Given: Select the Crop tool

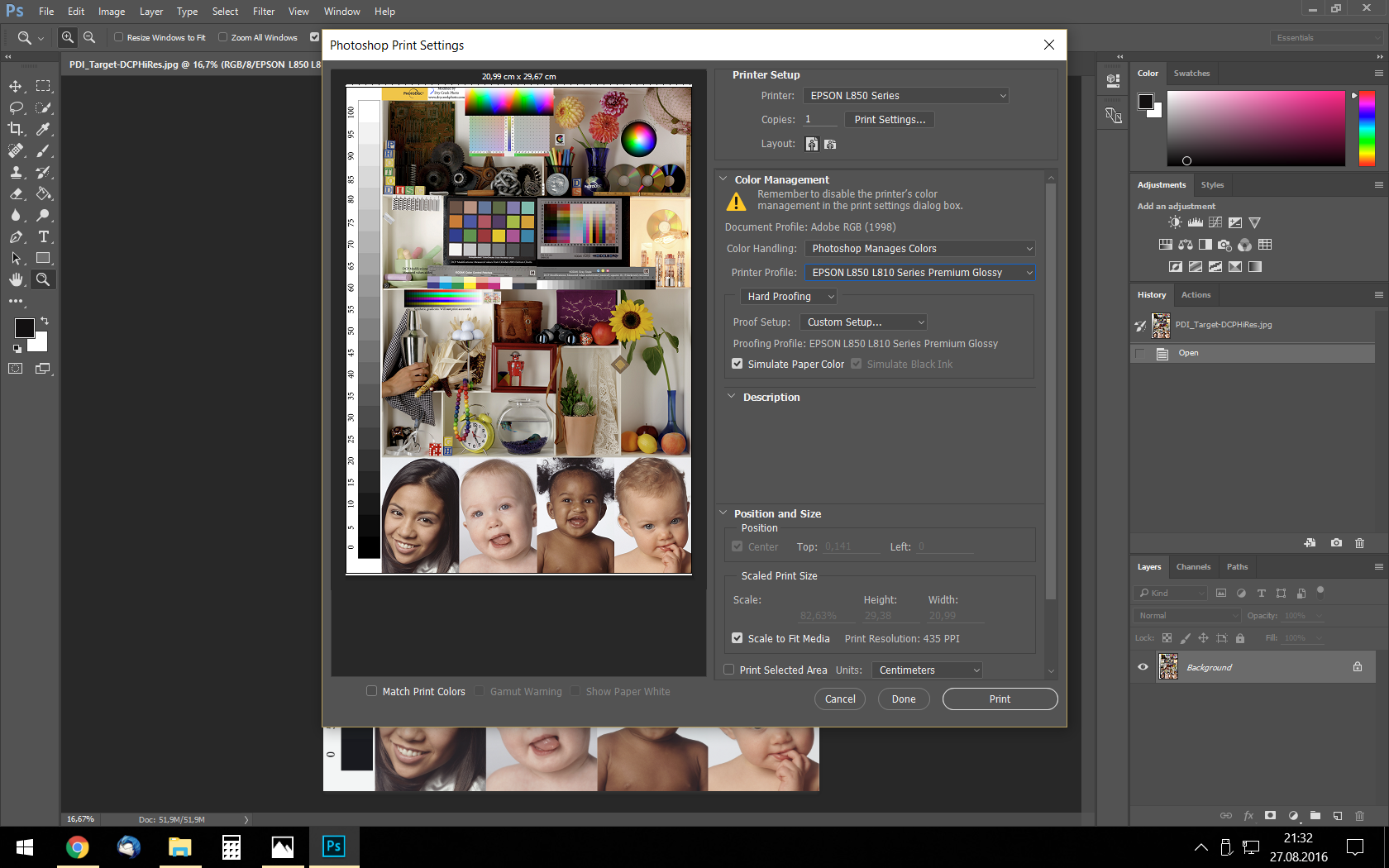Looking at the screenshot, I should point(16,129).
